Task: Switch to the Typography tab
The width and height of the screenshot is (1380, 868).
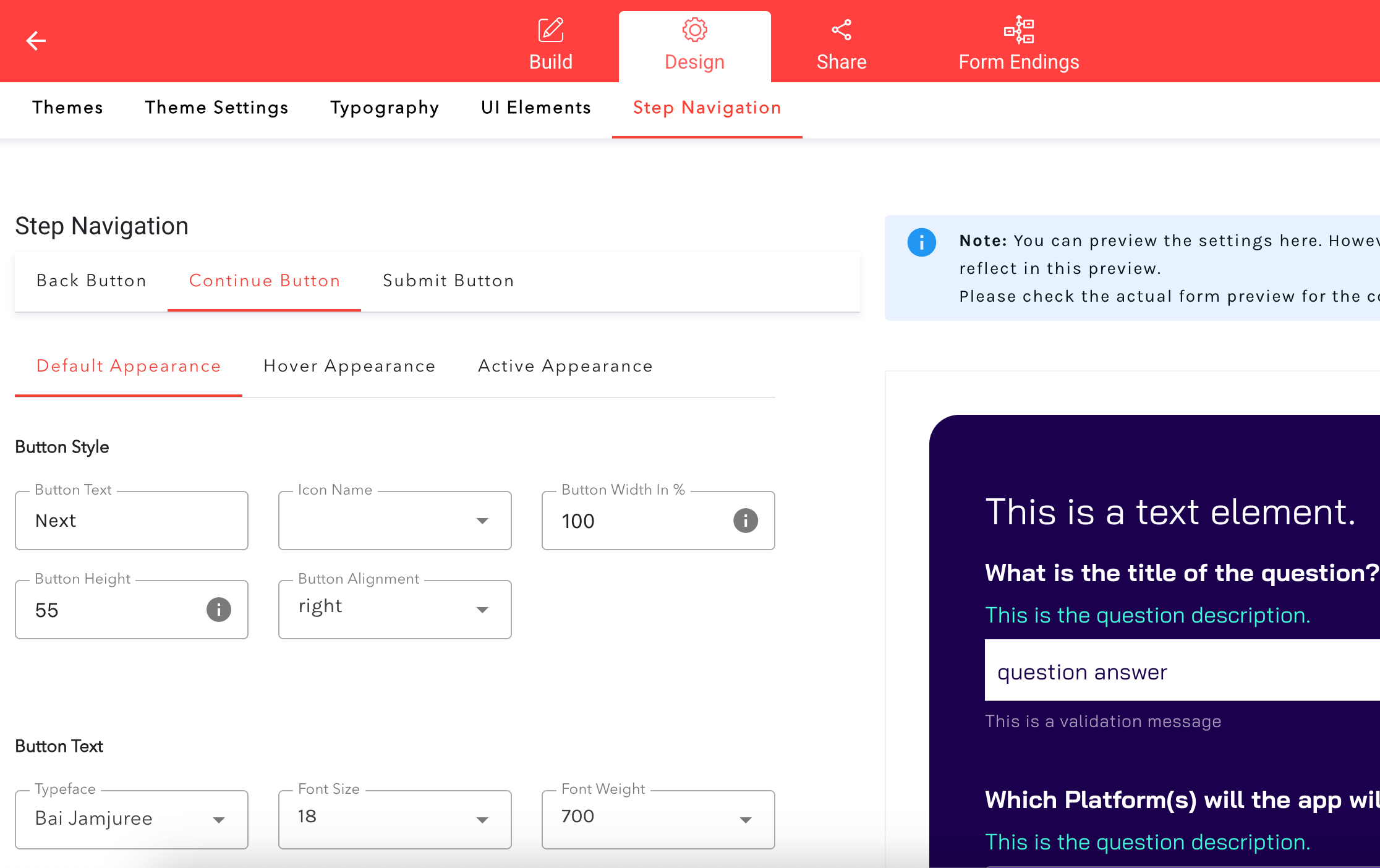Action: click(385, 108)
